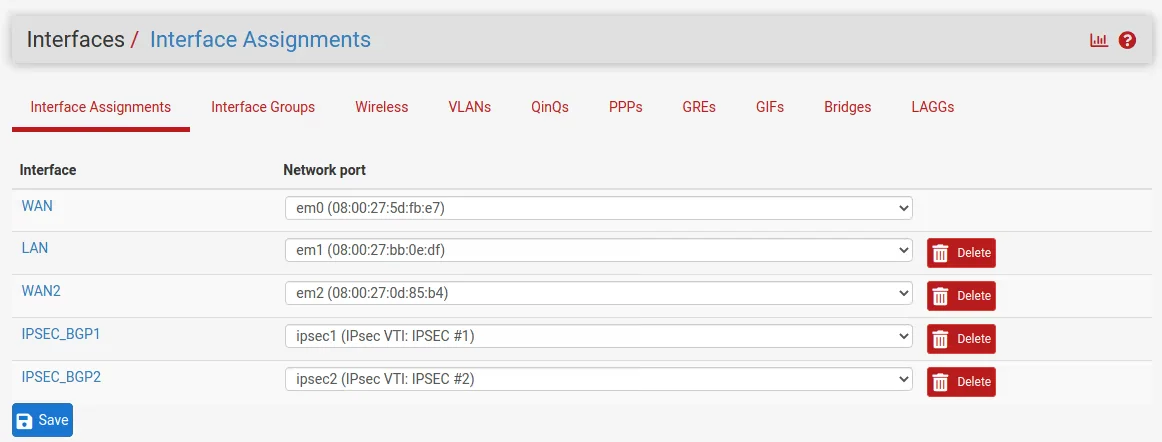Open the WAN interface link
The image size is (1162, 442).
(x=37, y=205)
